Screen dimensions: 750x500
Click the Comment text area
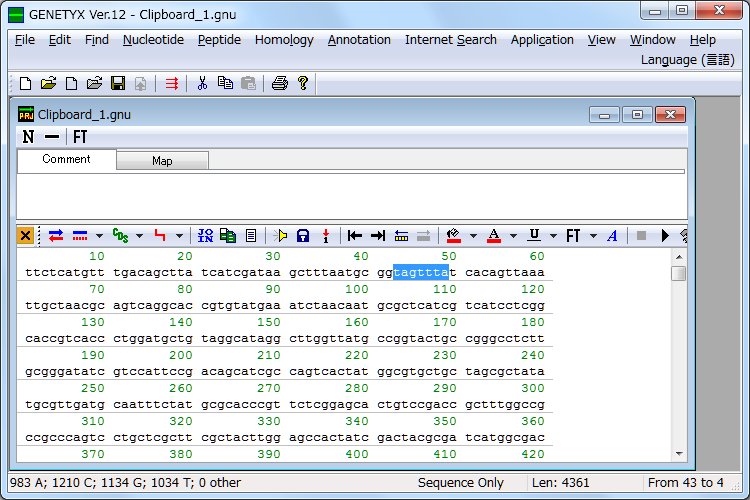point(352,196)
